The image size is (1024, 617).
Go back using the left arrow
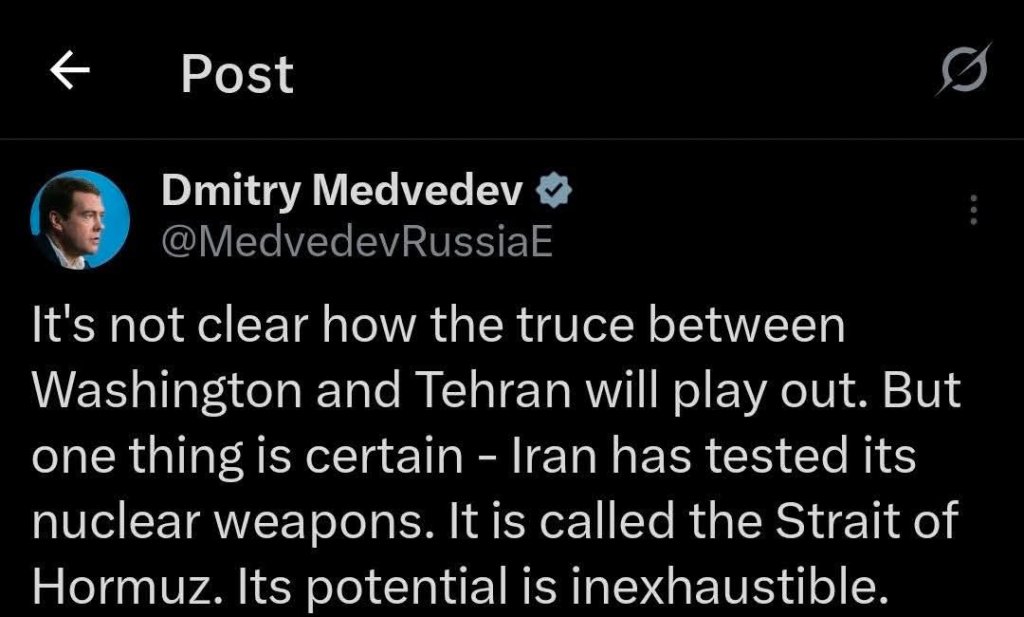pyautogui.click(x=70, y=71)
